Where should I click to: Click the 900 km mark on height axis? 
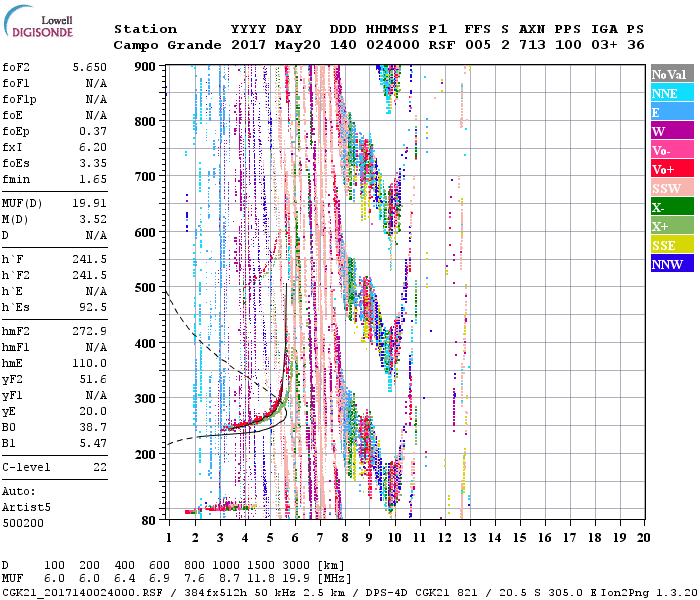point(148,66)
